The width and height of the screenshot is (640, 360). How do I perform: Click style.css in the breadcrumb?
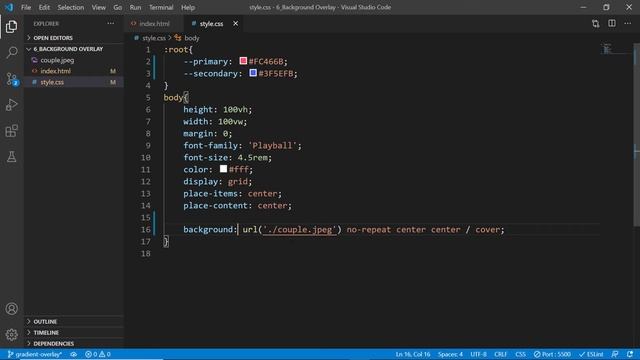coord(154,38)
